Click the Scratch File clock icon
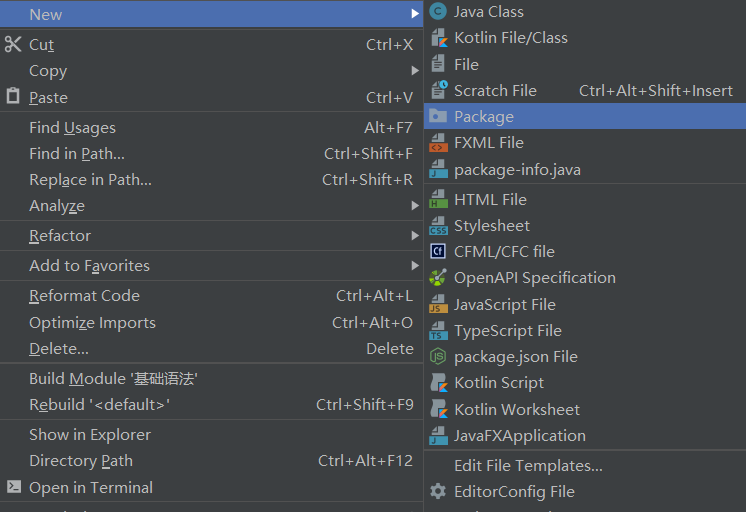Viewport: 746px width, 512px height. pyautogui.click(x=439, y=90)
